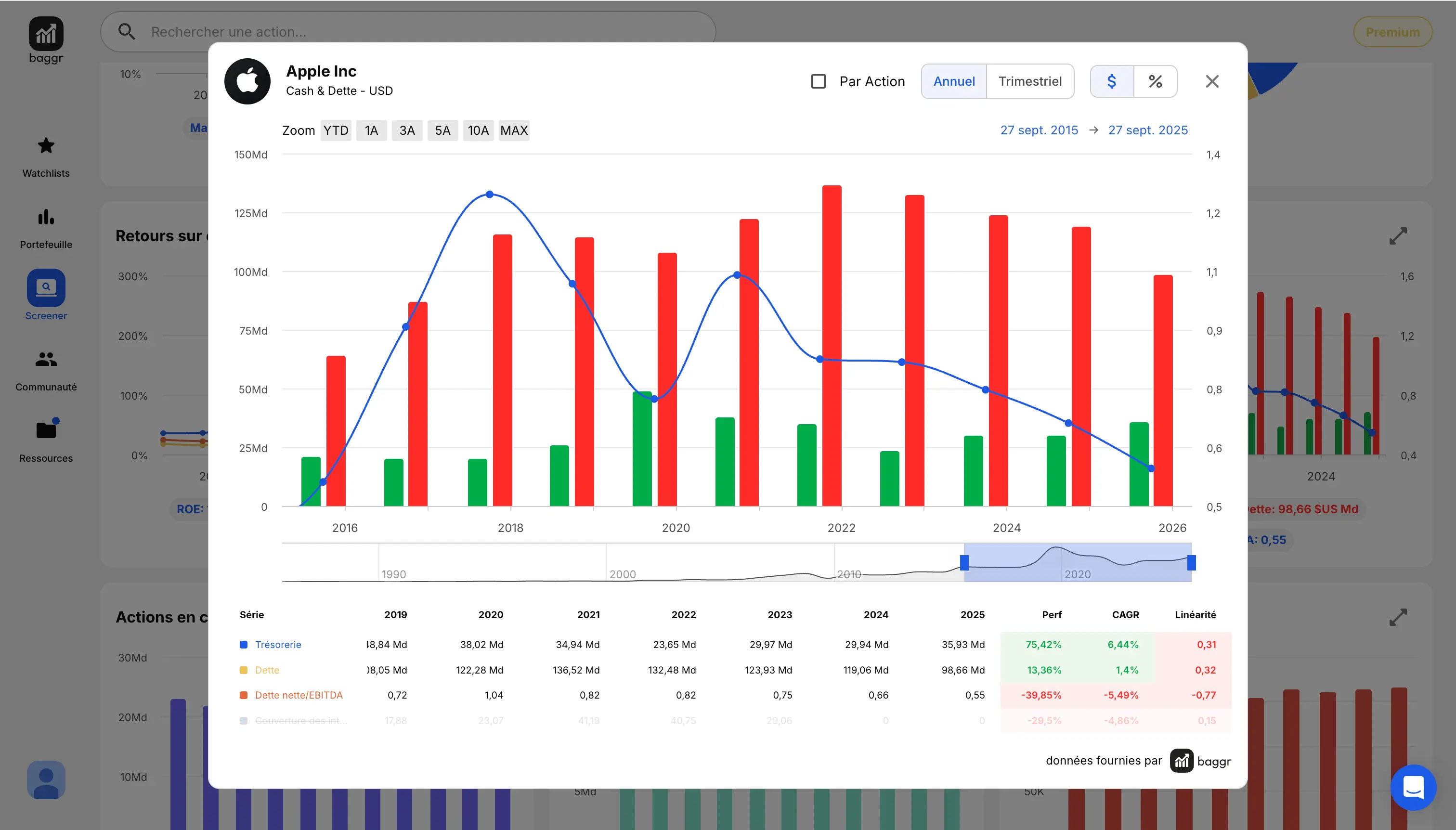This screenshot has width=1456, height=830.
Task: Switch to the Trimestriel tab
Action: (x=1029, y=81)
